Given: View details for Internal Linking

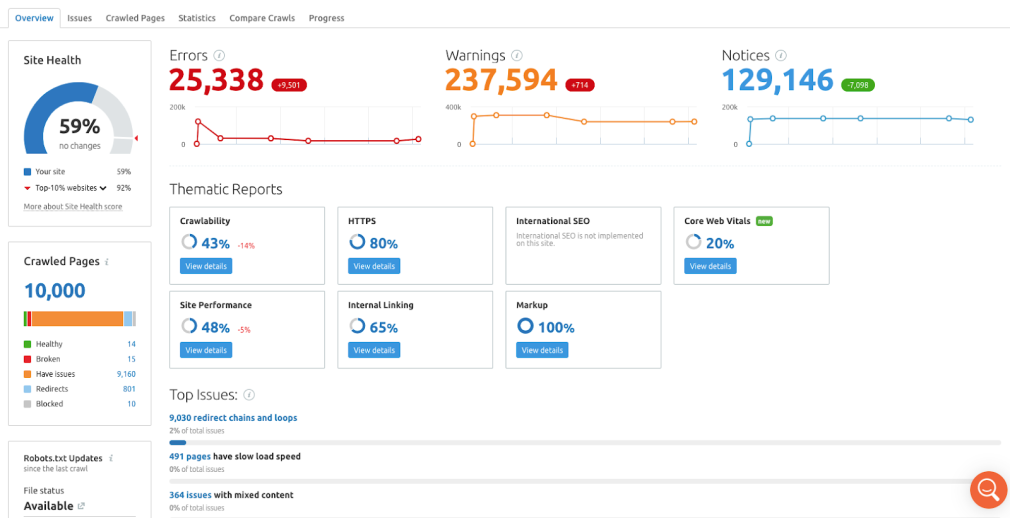Looking at the screenshot, I should coord(374,350).
